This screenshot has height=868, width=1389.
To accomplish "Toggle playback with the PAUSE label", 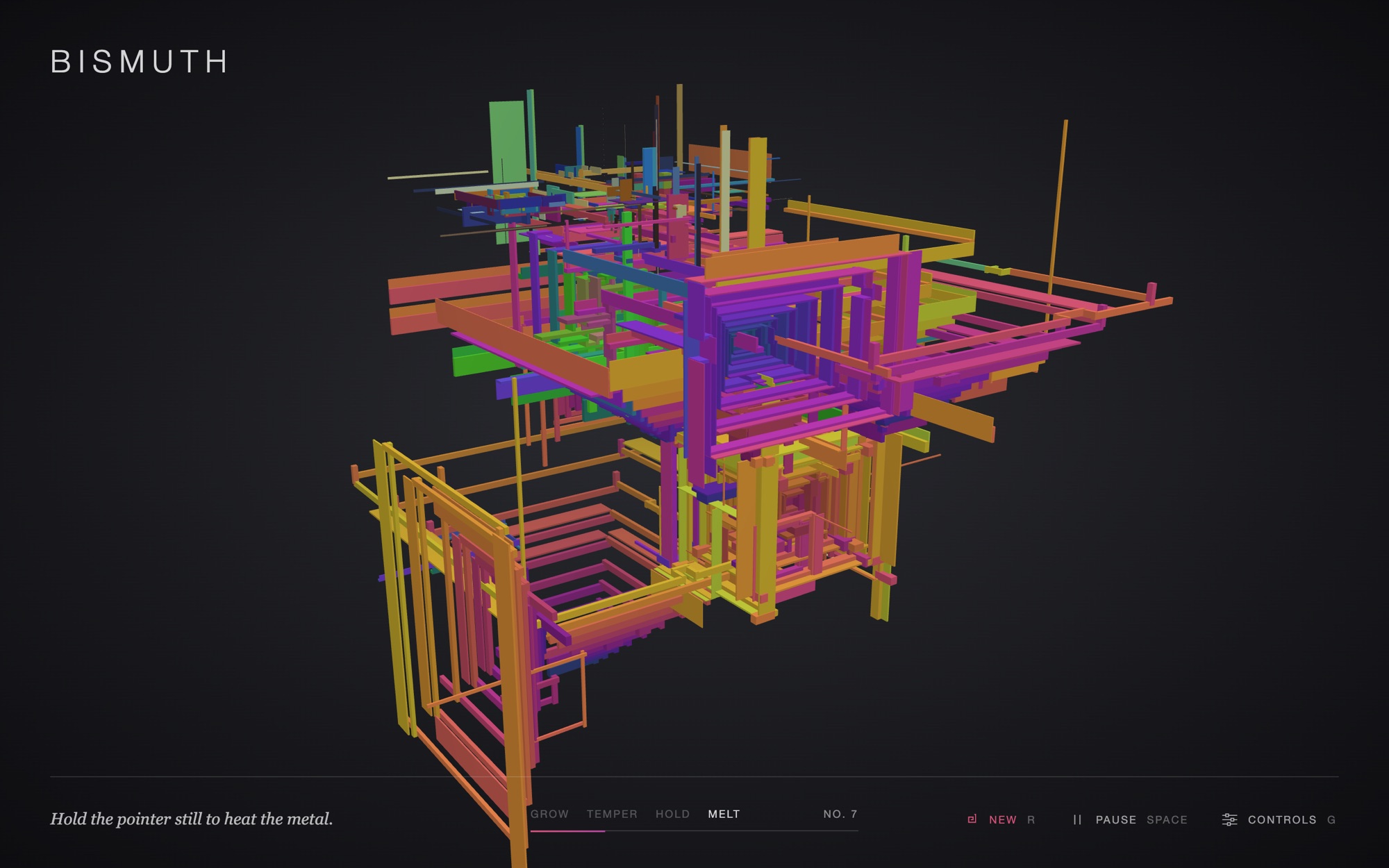I will pos(1116,820).
